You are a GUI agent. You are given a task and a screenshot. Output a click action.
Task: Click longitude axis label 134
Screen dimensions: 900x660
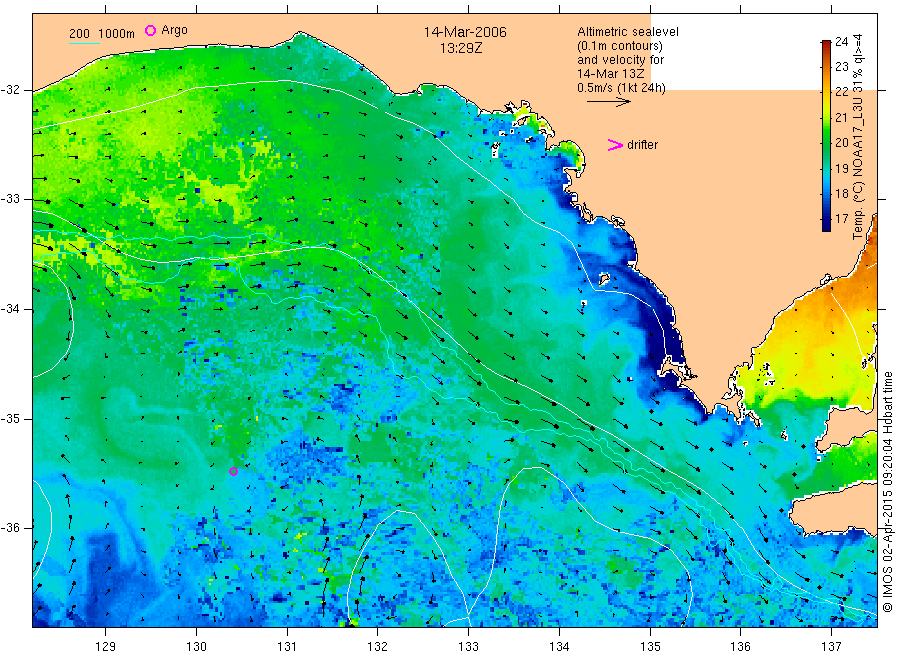pos(559,647)
